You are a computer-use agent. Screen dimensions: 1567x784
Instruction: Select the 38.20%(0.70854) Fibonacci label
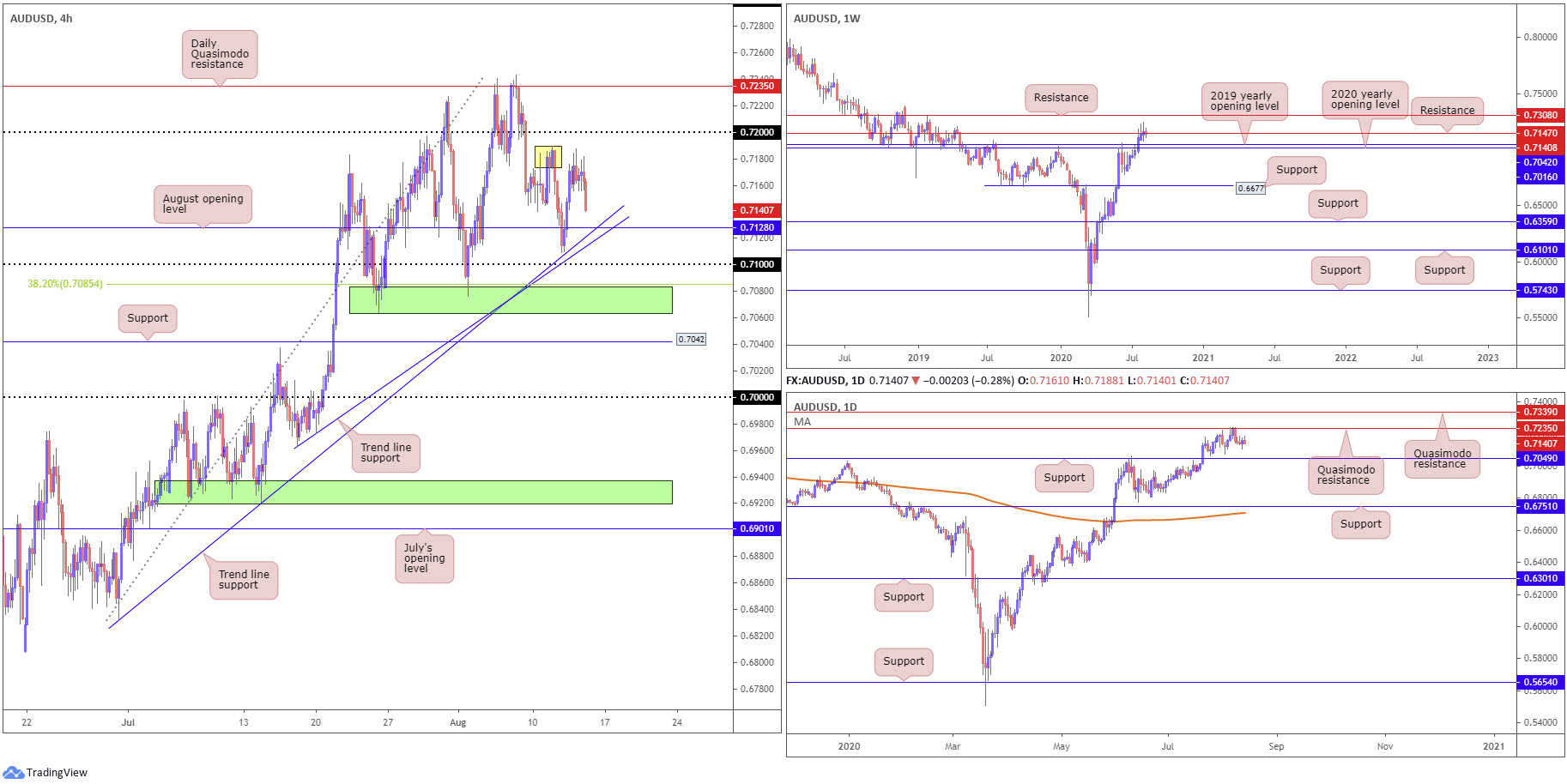[x=65, y=284]
